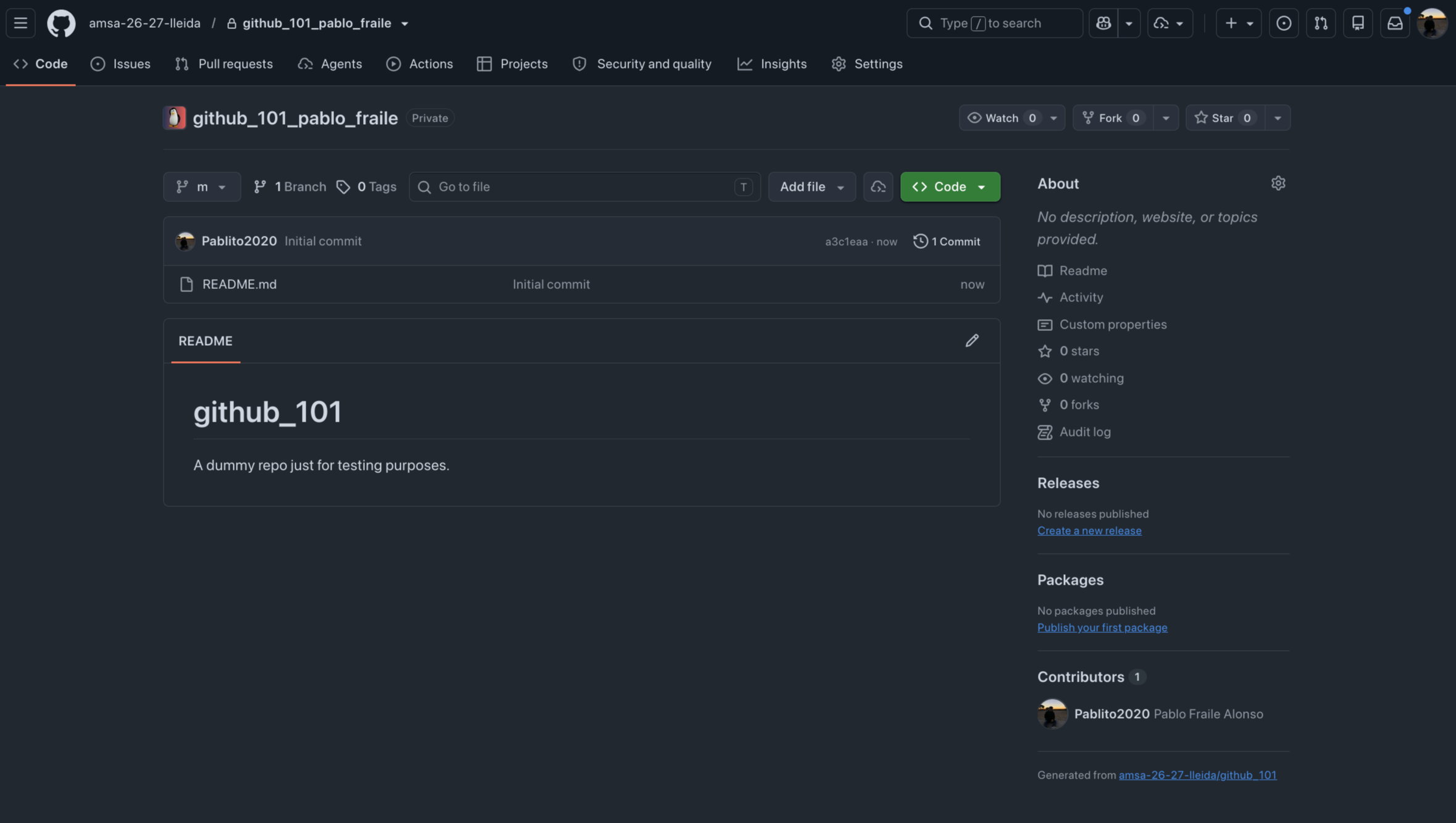Click the Go to file search field
The image size is (1456, 823).
pos(585,186)
